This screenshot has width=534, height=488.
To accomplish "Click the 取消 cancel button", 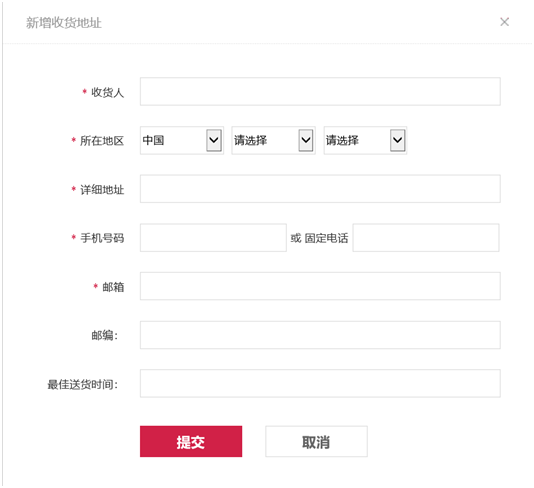I will pos(316,442).
